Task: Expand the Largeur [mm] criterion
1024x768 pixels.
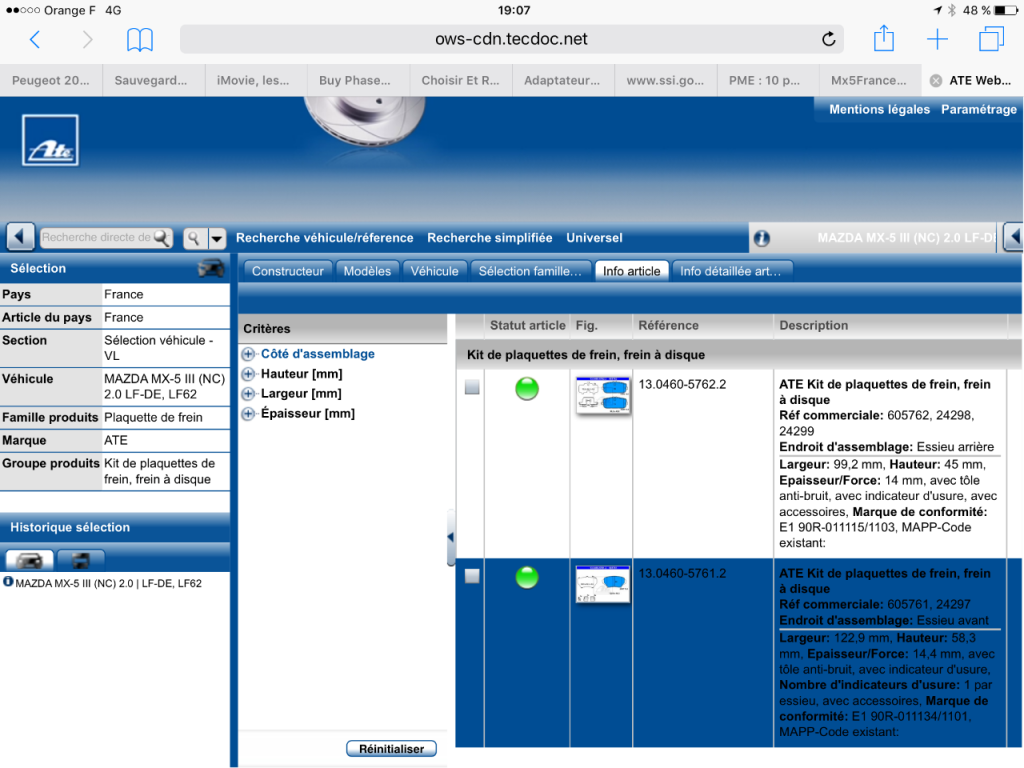Action: pos(248,394)
